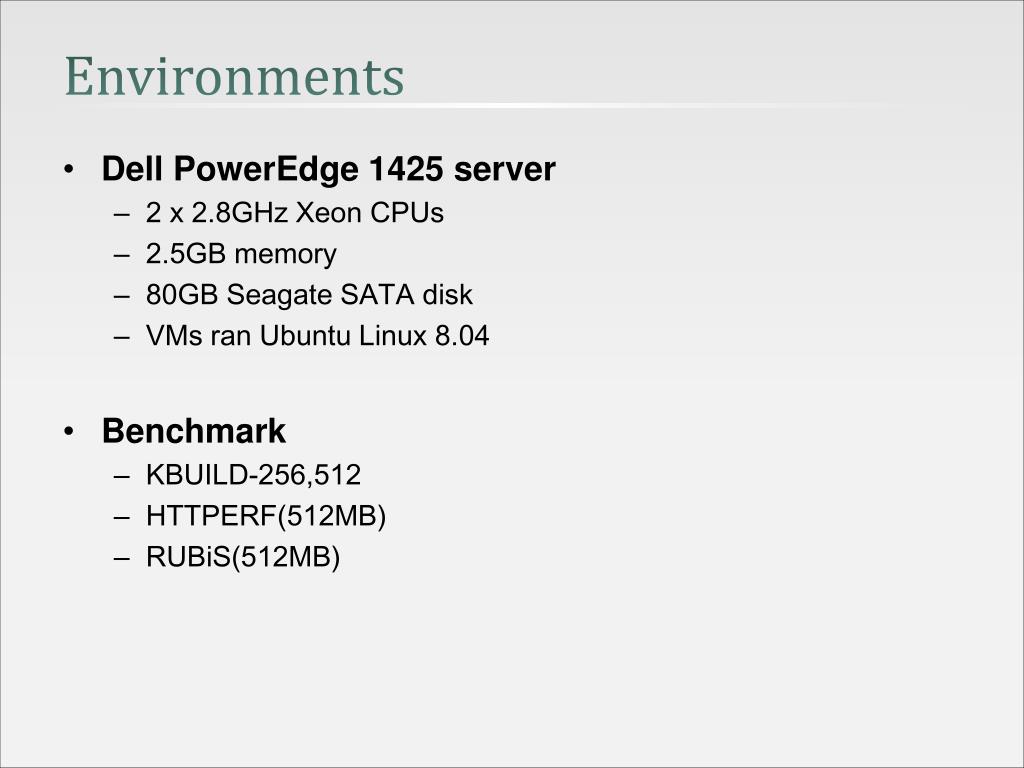Click the dash before RUBiS(512MB)
Screen dimensions: 1024x768
click(122, 558)
